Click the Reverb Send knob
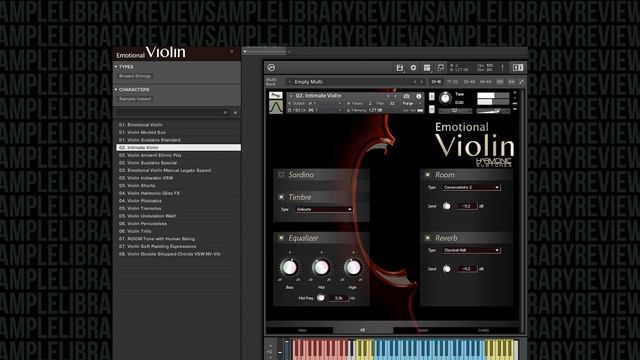This screenshot has width=640, height=360. 447,269
